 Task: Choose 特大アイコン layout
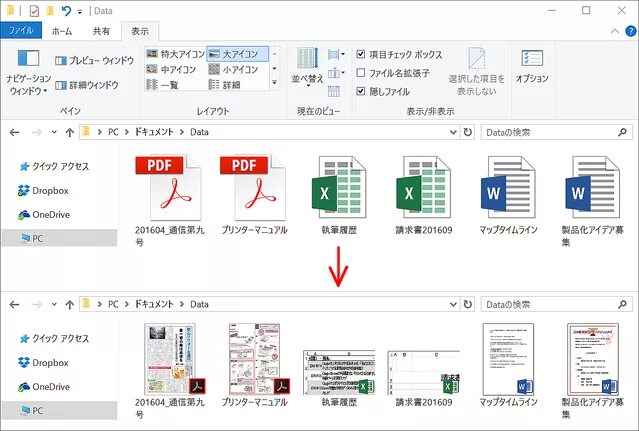(175, 54)
